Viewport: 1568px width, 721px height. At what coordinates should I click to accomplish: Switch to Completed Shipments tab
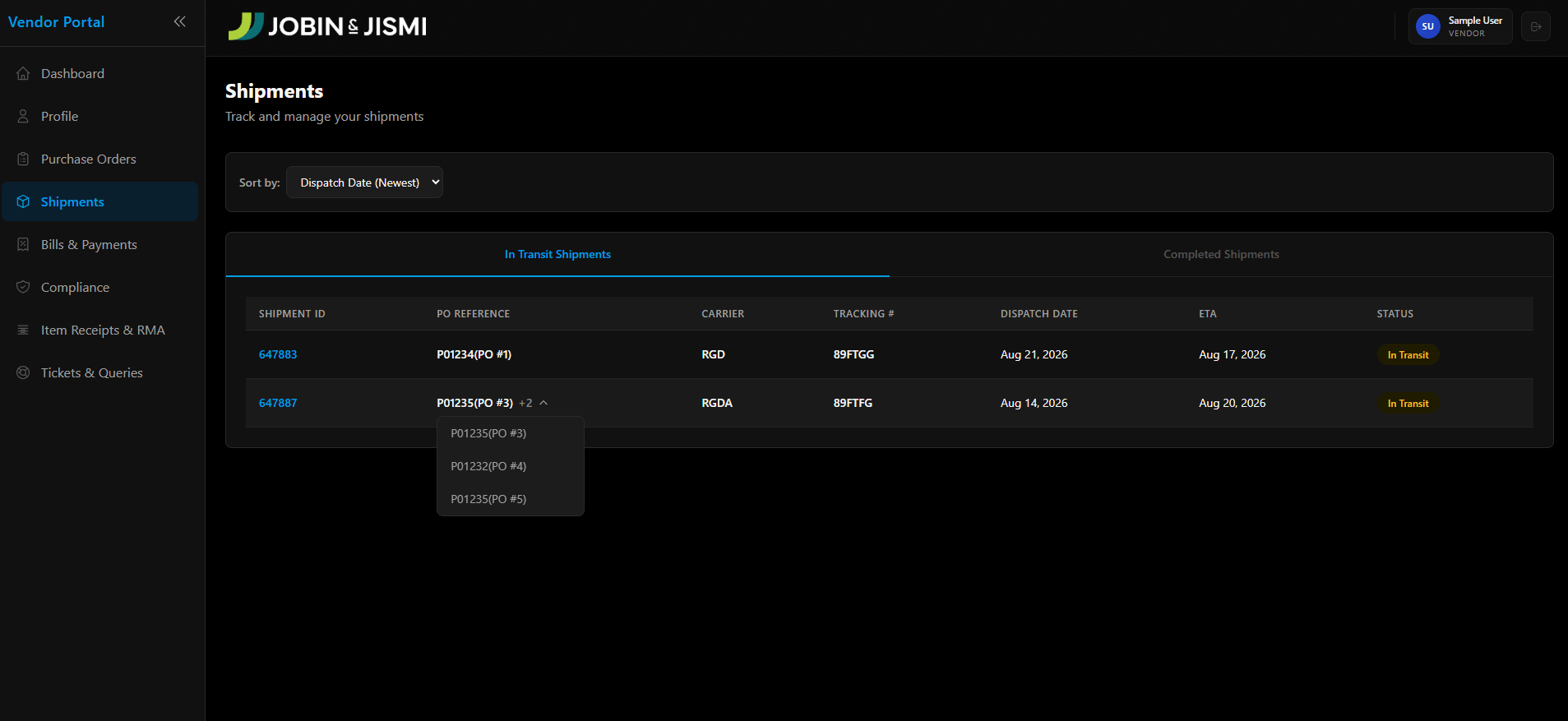click(1221, 254)
